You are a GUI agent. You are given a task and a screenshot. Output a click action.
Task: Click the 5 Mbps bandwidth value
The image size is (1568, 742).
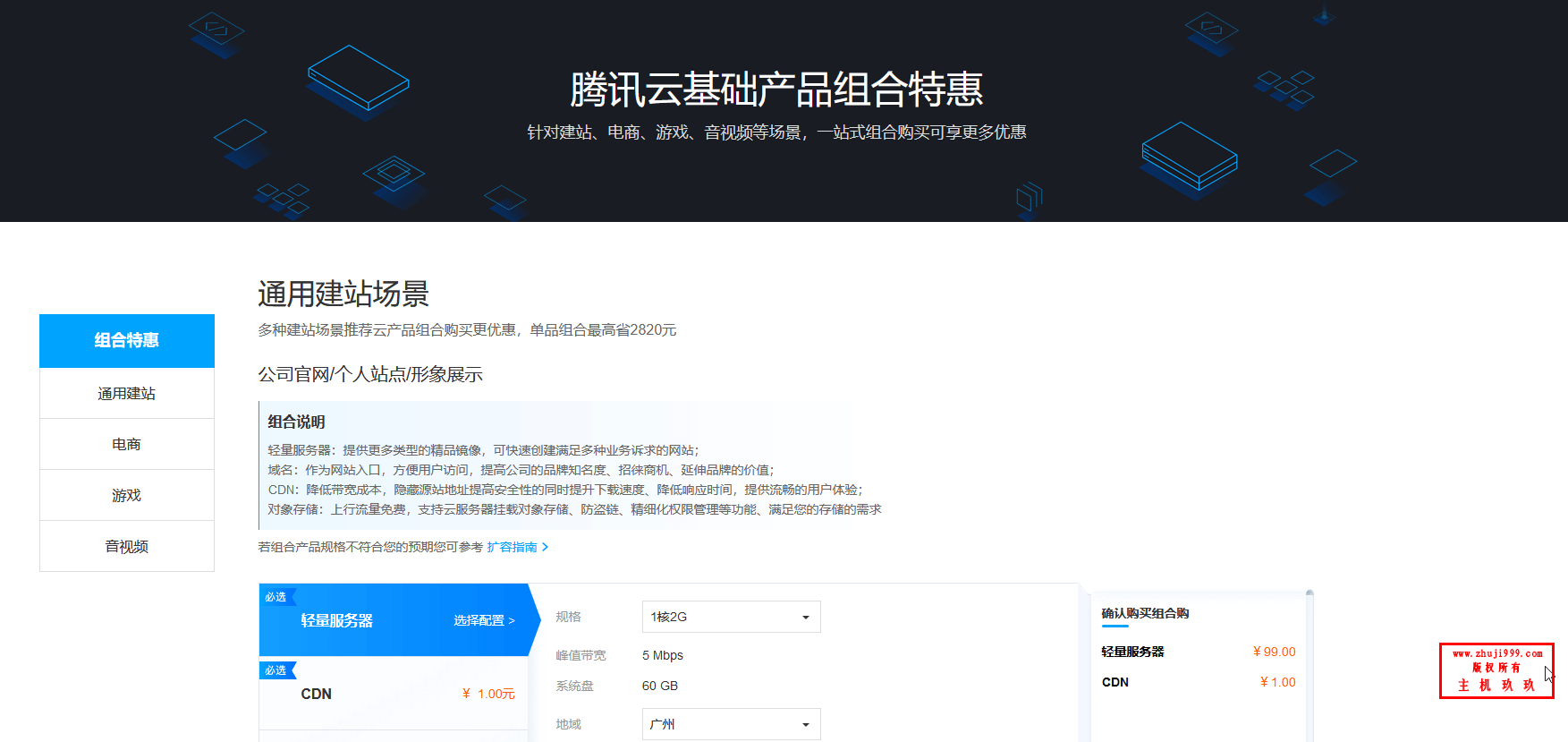pyautogui.click(x=663, y=655)
